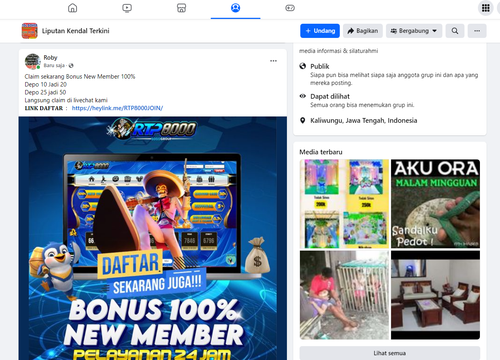Click the Baru saja post timestamp
Image resolution: width=500 pixels, height=360 pixels.
[x=54, y=65]
